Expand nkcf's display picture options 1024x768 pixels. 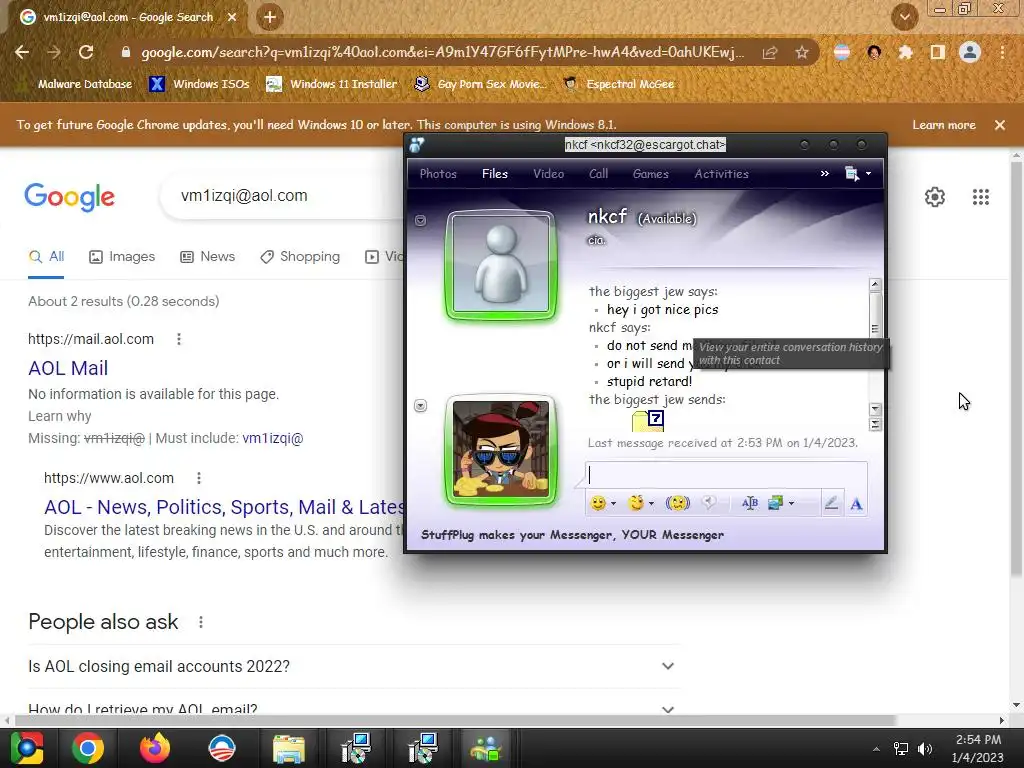[x=421, y=221]
